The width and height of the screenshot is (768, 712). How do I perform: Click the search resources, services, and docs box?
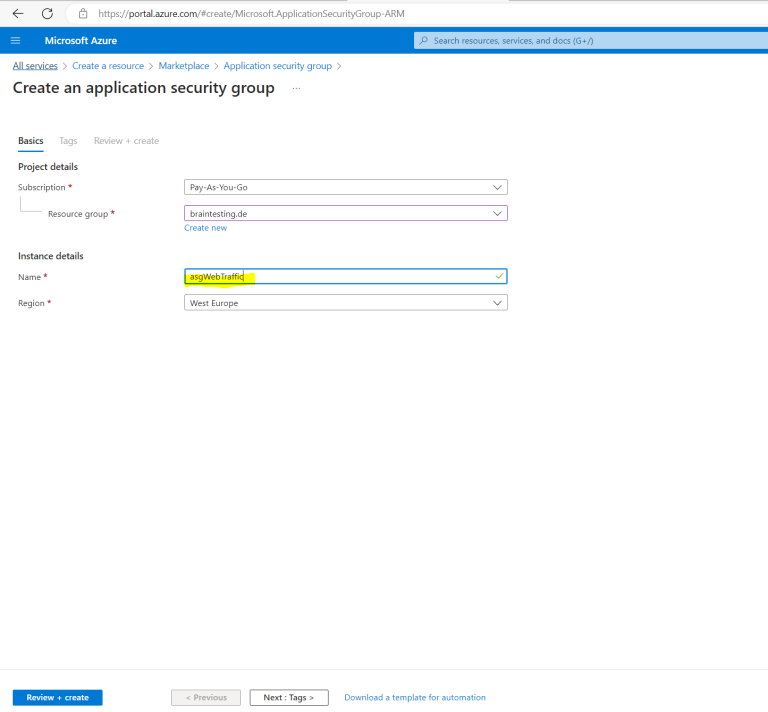[x=590, y=41]
